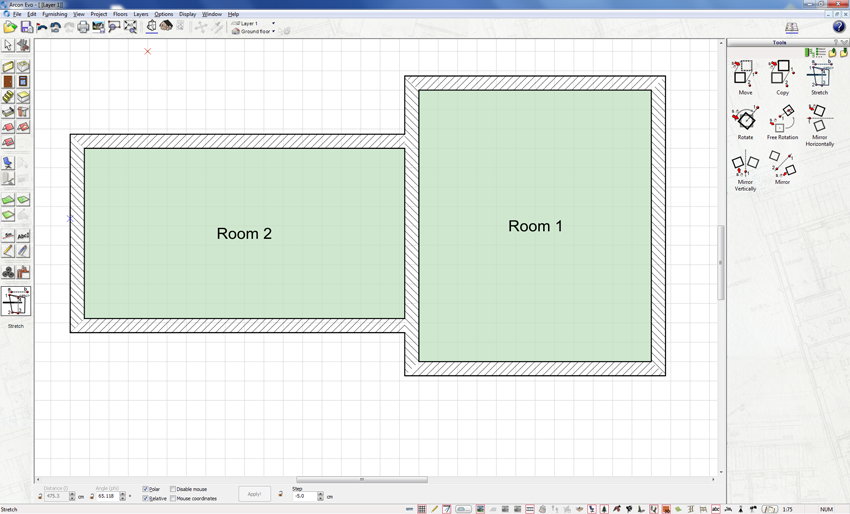Click the Room 2 label
Image resolution: width=850 pixels, height=514 pixels.
[244, 234]
